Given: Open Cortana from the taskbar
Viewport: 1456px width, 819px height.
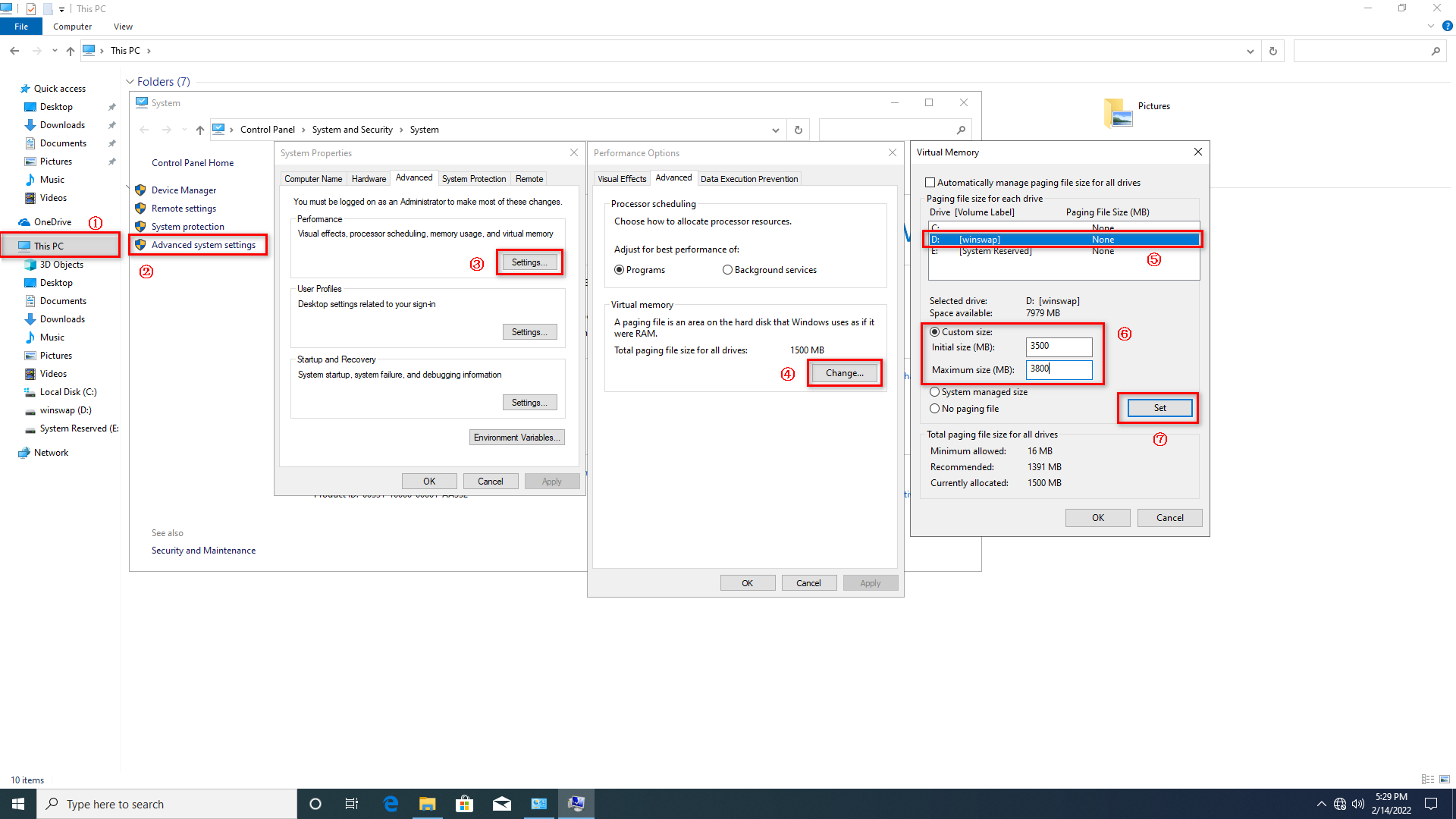Looking at the screenshot, I should (x=315, y=804).
